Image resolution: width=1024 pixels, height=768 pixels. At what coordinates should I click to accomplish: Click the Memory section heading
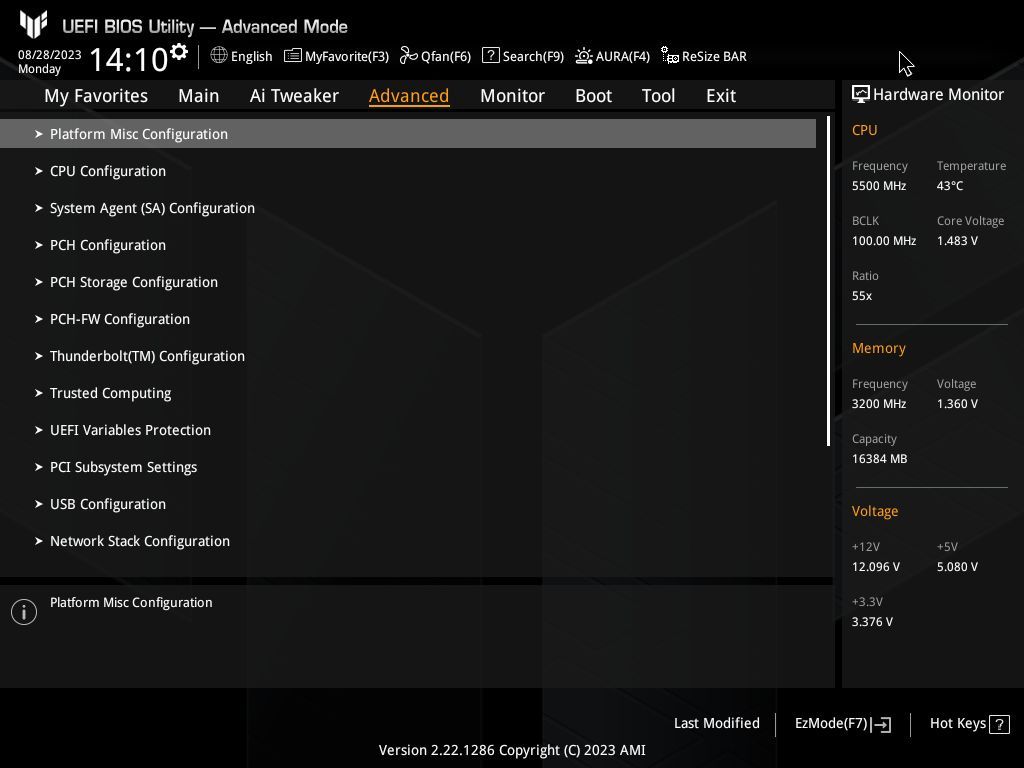[878, 348]
